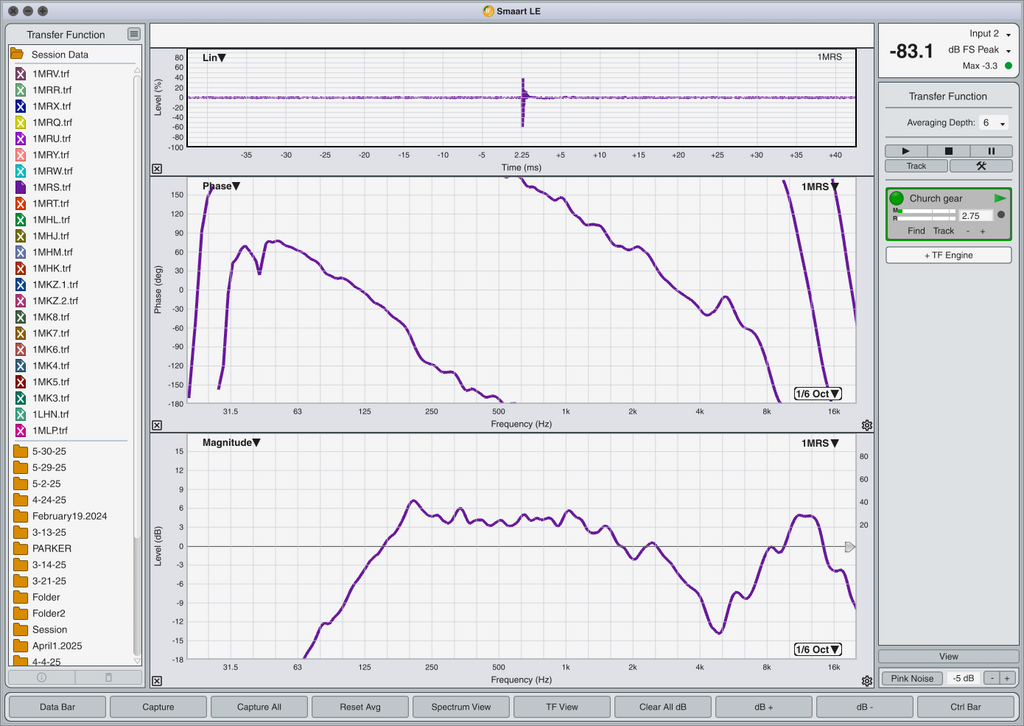Toggle visibility of the 1MRS.trf trace
Image resolution: width=1024 pixels, height=726 pixels.
[20, 187]
